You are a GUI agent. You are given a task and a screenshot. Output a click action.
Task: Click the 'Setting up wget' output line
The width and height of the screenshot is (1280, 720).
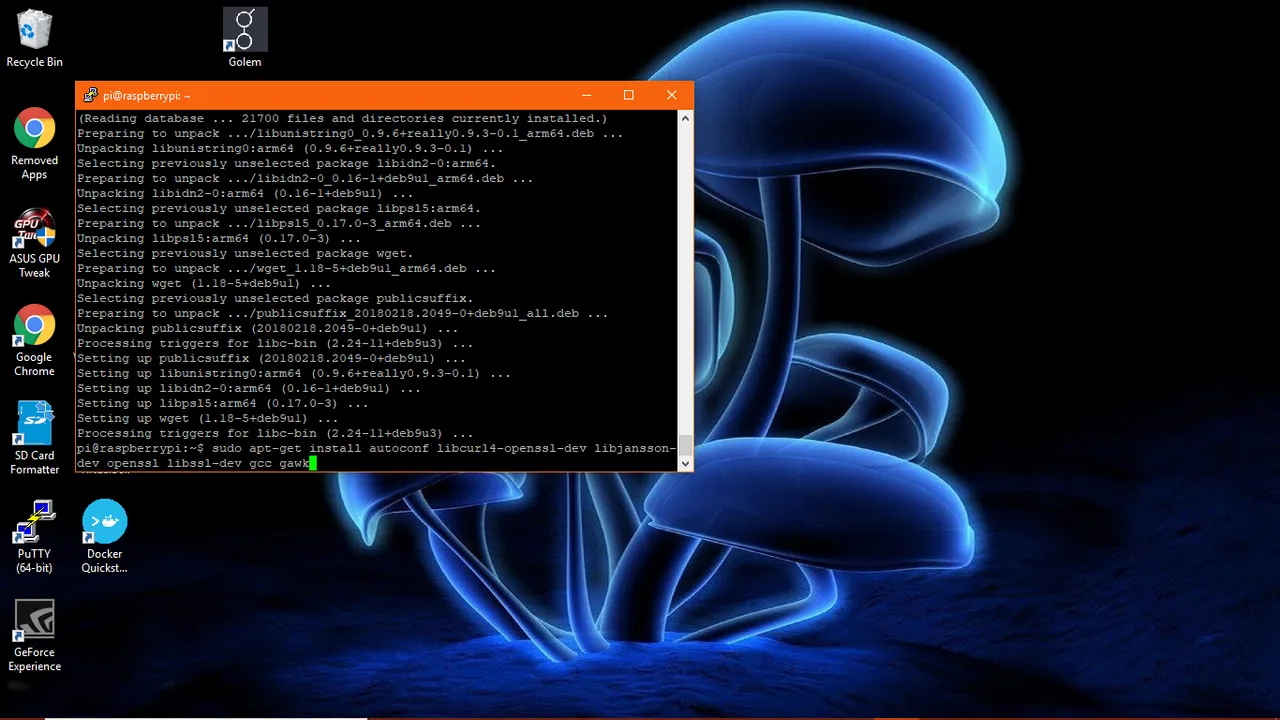pyautogui.click(x=207, y=418)
